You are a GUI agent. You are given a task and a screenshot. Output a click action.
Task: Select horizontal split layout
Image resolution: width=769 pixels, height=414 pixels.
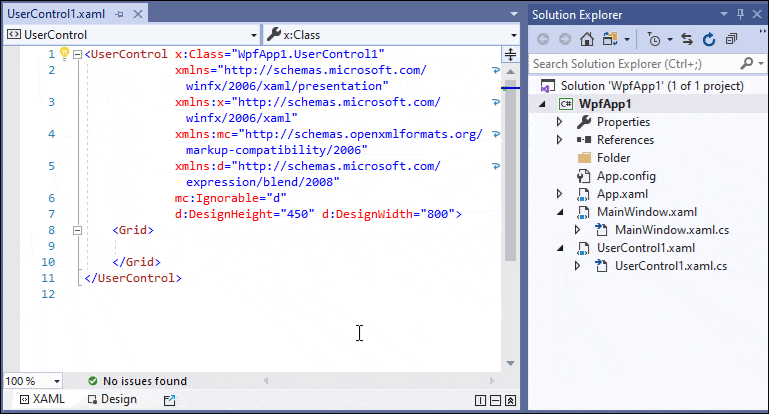click(x=495, y=401)
